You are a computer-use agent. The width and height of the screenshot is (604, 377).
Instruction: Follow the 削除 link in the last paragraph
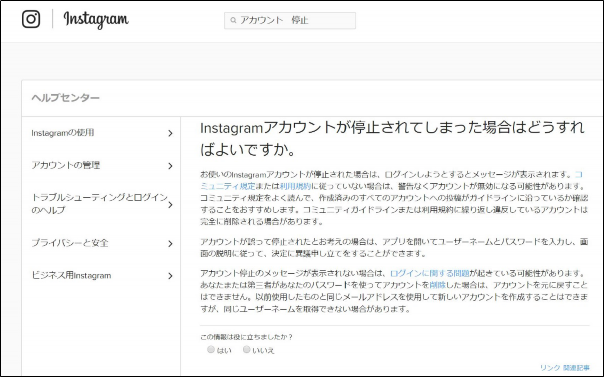click(438, 285)
